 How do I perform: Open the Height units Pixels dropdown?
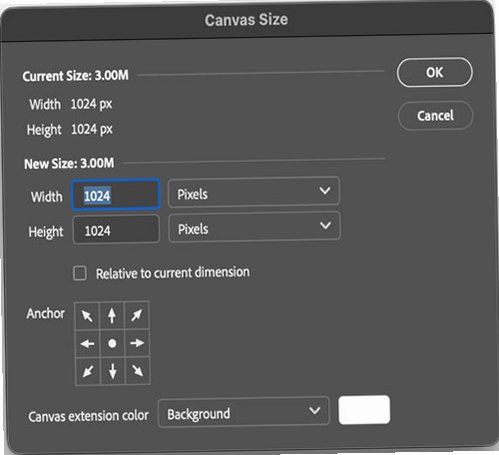[254, 227]
